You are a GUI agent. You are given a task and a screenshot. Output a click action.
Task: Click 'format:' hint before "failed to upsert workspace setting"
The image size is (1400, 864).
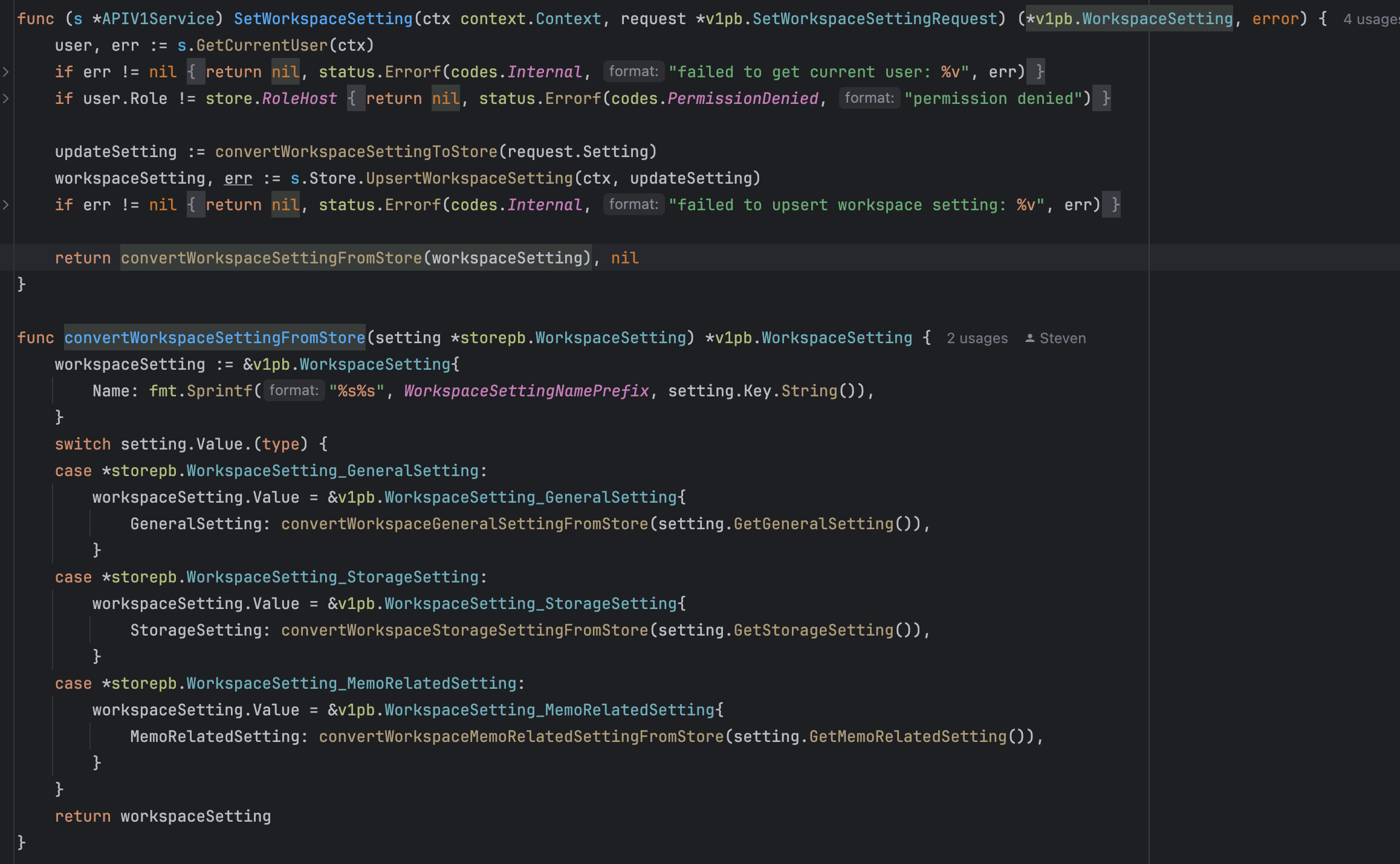point(634,204)
